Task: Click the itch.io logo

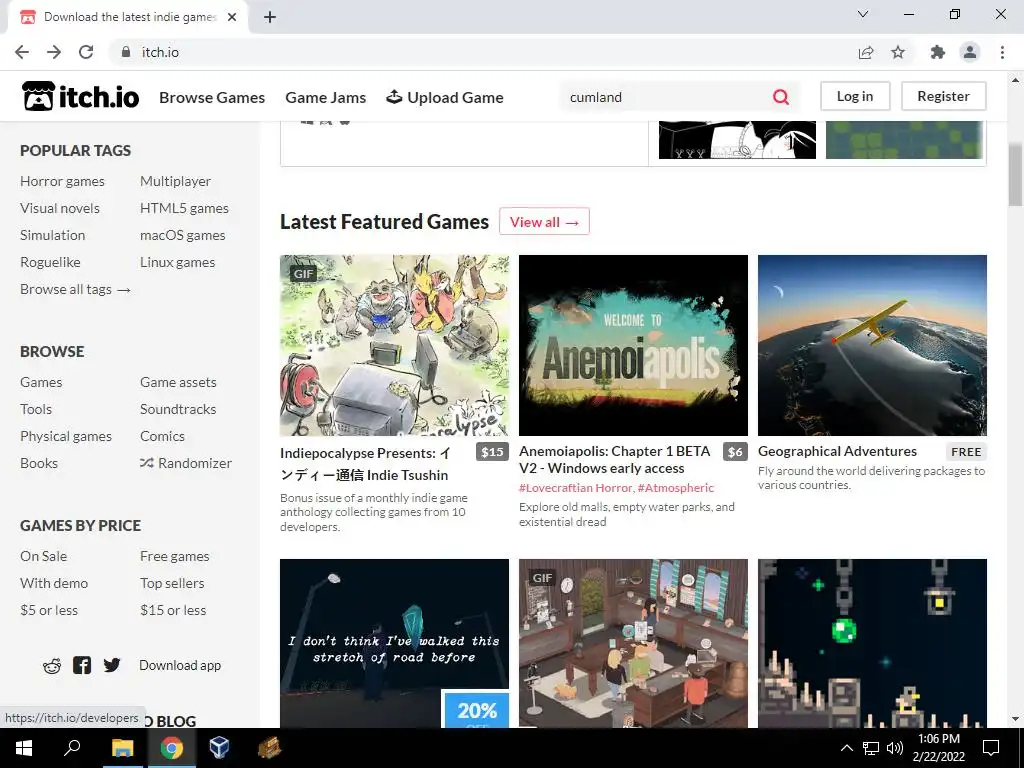Action: coord(80,97)
